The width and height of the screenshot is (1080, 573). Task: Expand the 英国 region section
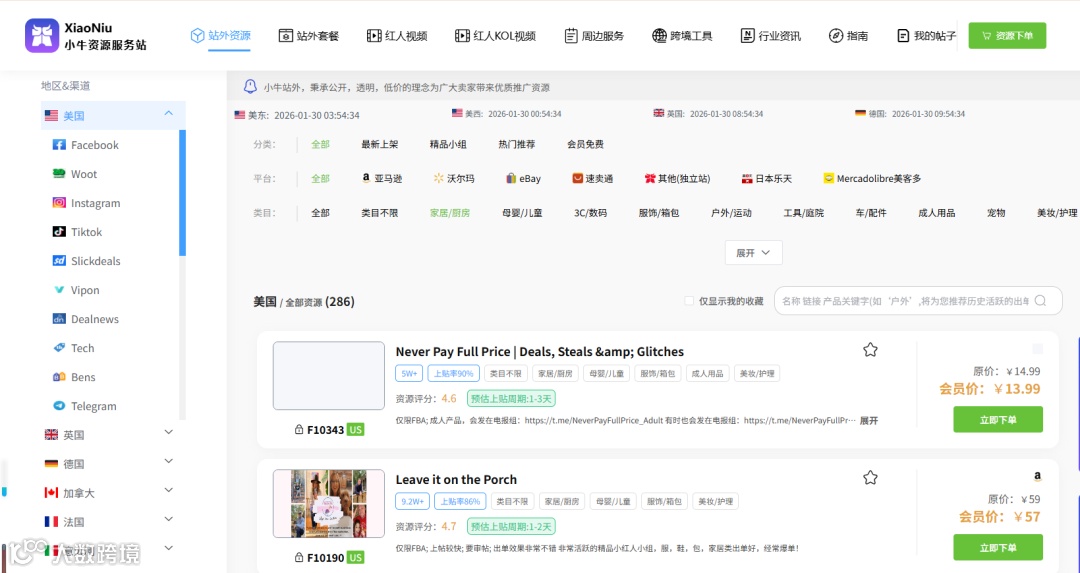coord(169,433)
